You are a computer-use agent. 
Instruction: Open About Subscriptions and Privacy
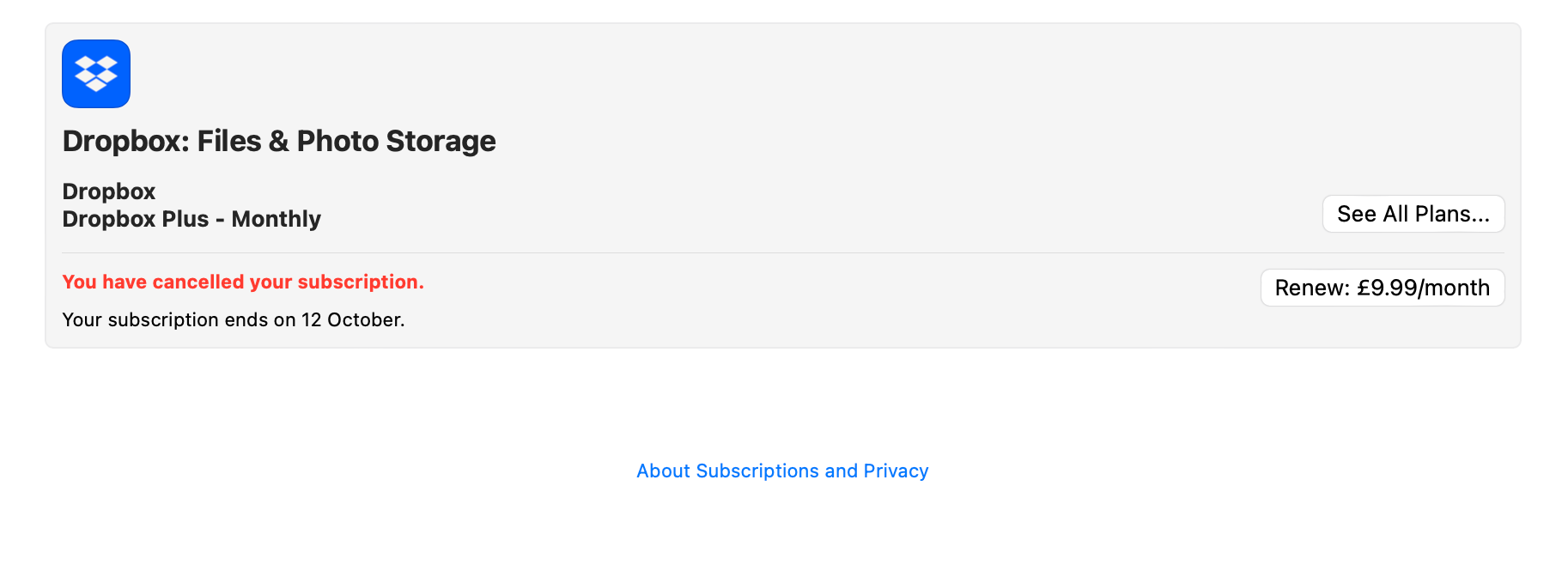[782, 471]
